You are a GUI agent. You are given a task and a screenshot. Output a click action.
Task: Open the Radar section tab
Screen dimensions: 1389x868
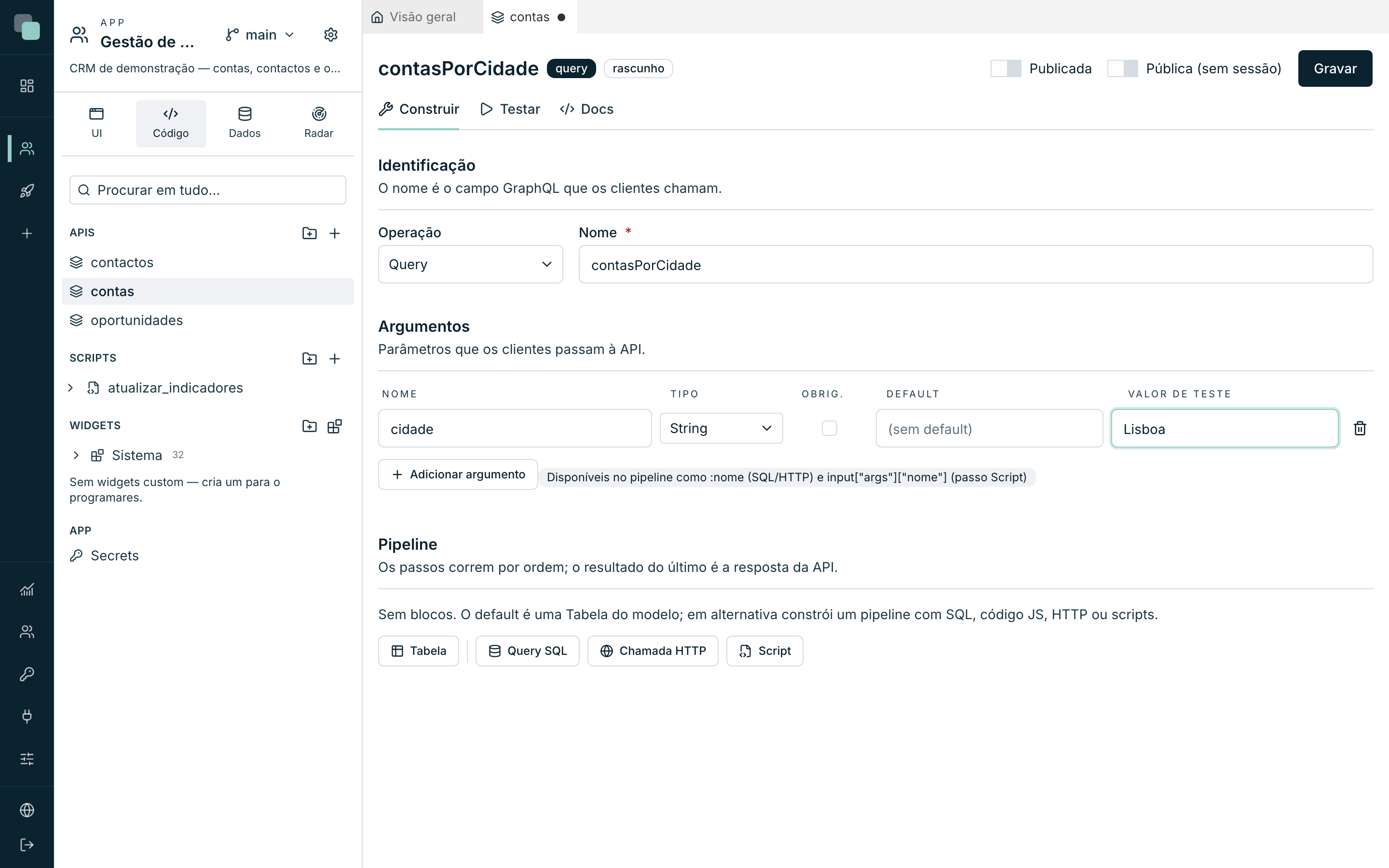[x=318, y=123]
